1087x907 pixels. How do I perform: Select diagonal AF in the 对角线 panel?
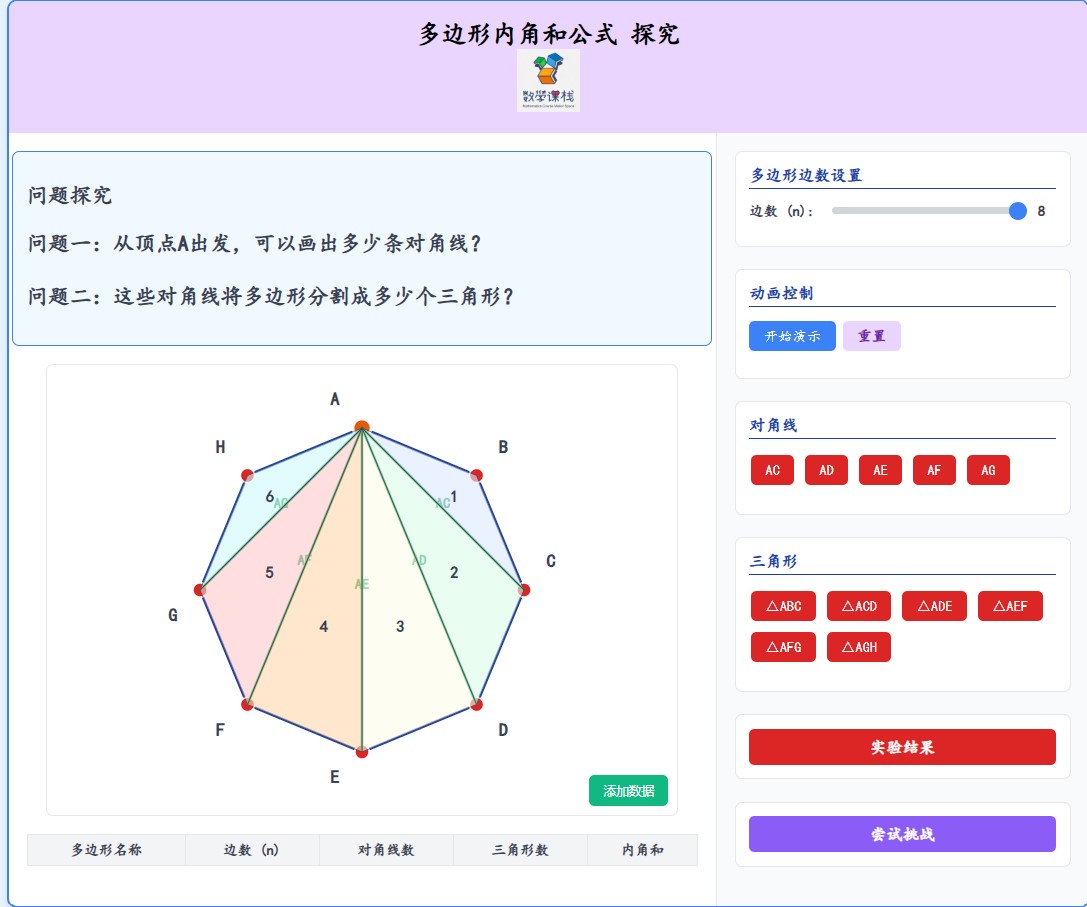(934, 470)
